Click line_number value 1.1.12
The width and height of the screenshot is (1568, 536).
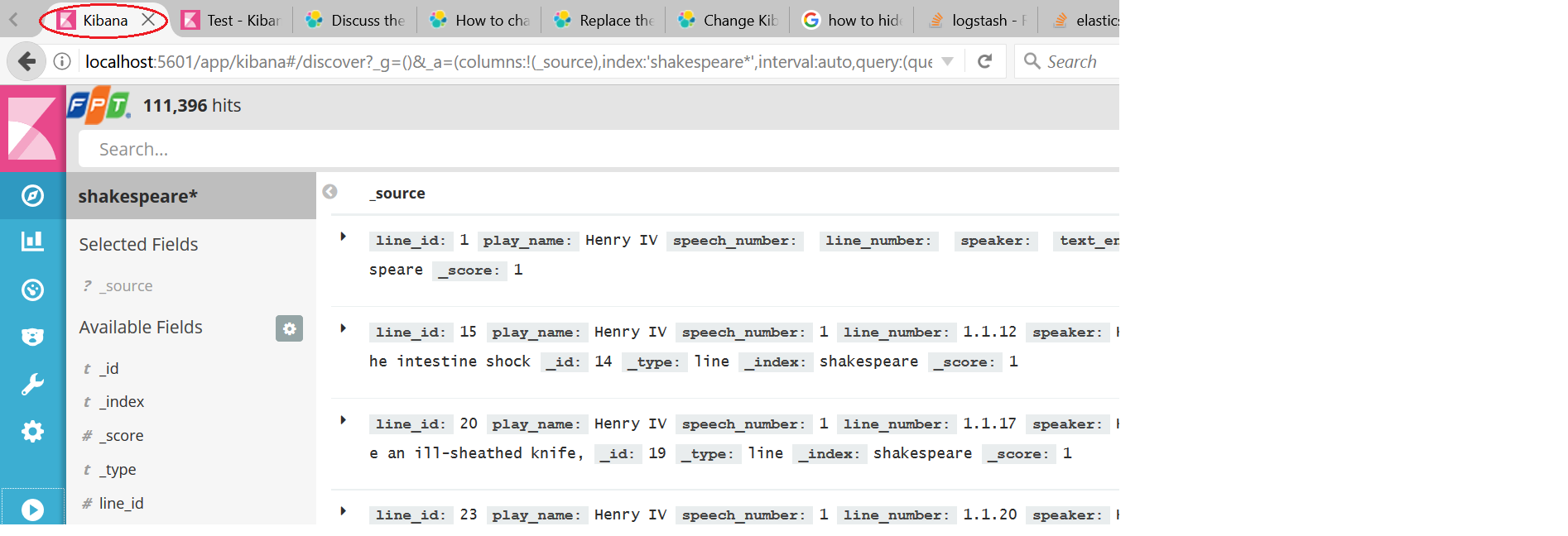click(x=989, y=332)
